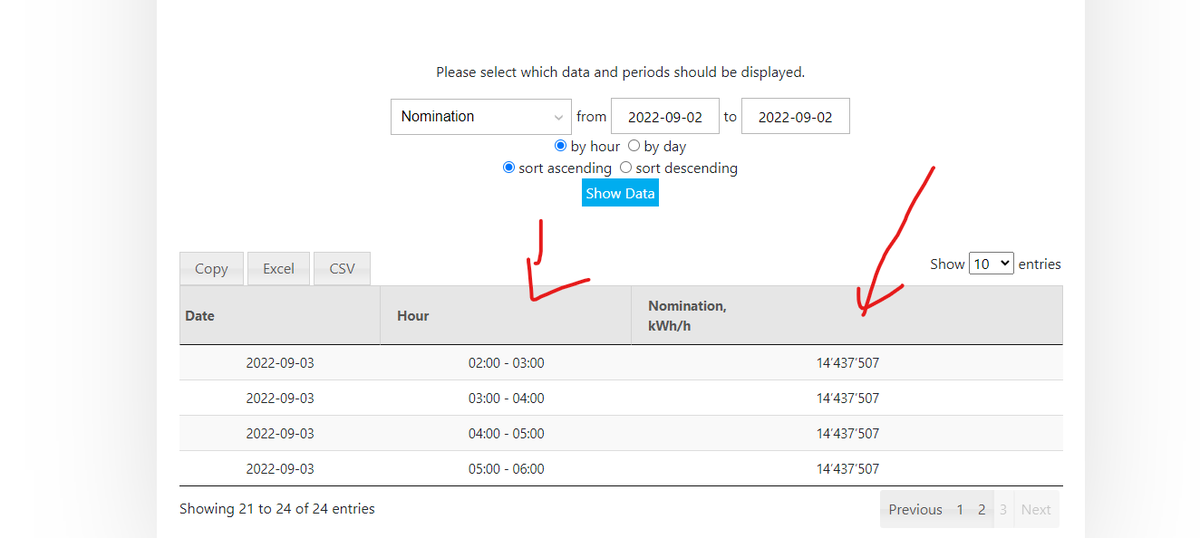Click nomination value in 04:00 - 05:00 row
Image resolution: width=1200 pixels, height=538 pixels.
point(847,433)
